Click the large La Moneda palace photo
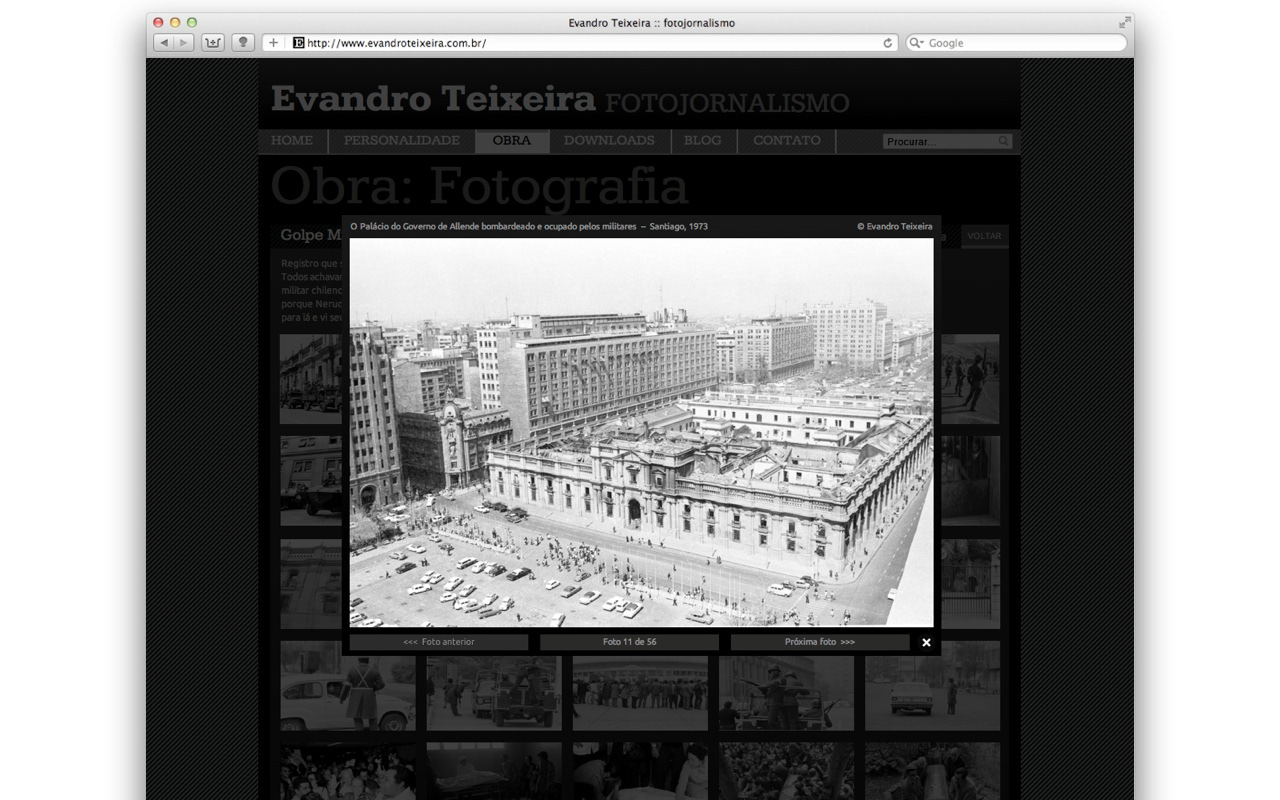This screenshot has width=1280, height=800. point(641,432)
